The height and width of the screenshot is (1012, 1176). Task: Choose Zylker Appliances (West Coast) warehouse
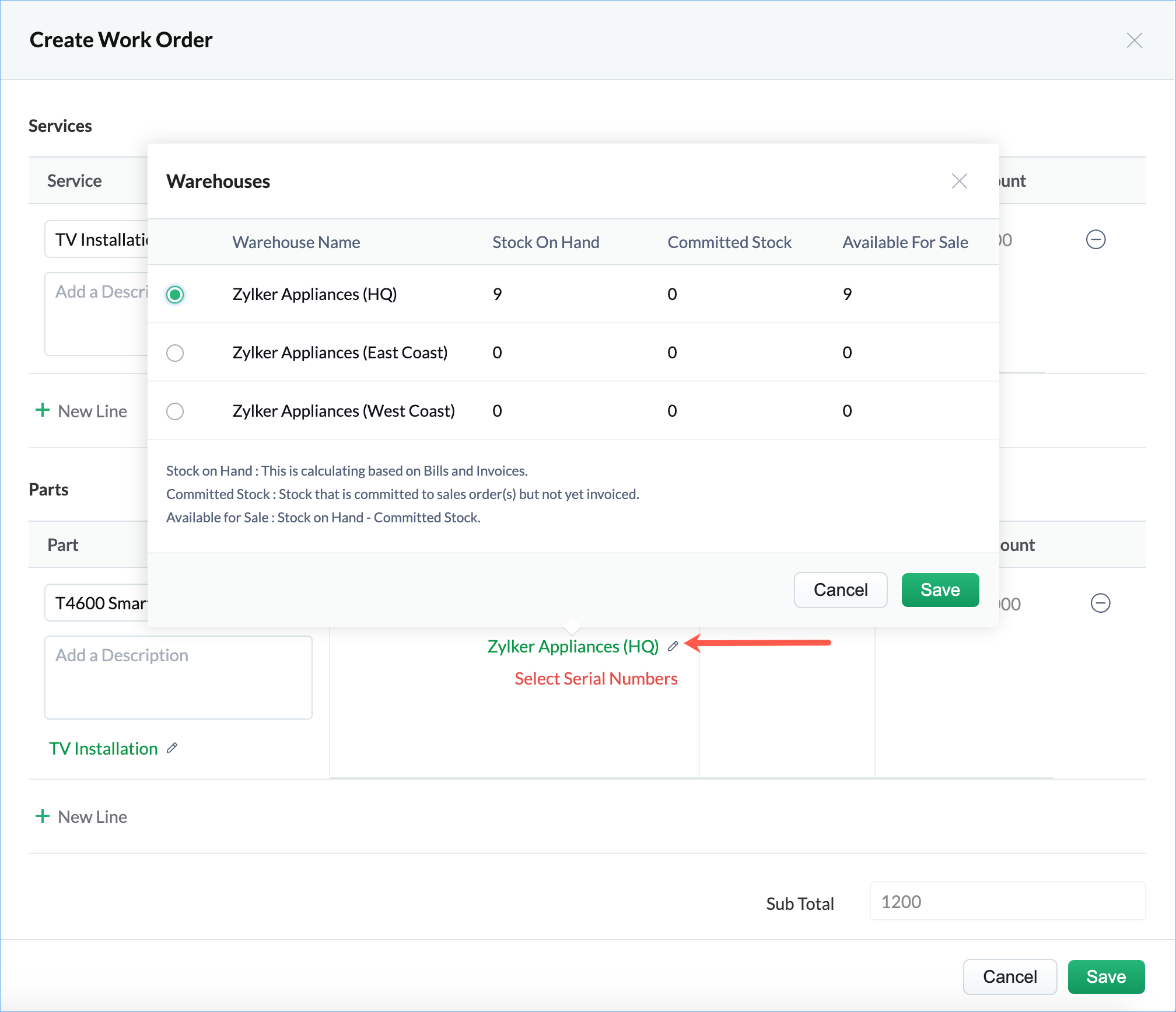(x=175, y=411)
